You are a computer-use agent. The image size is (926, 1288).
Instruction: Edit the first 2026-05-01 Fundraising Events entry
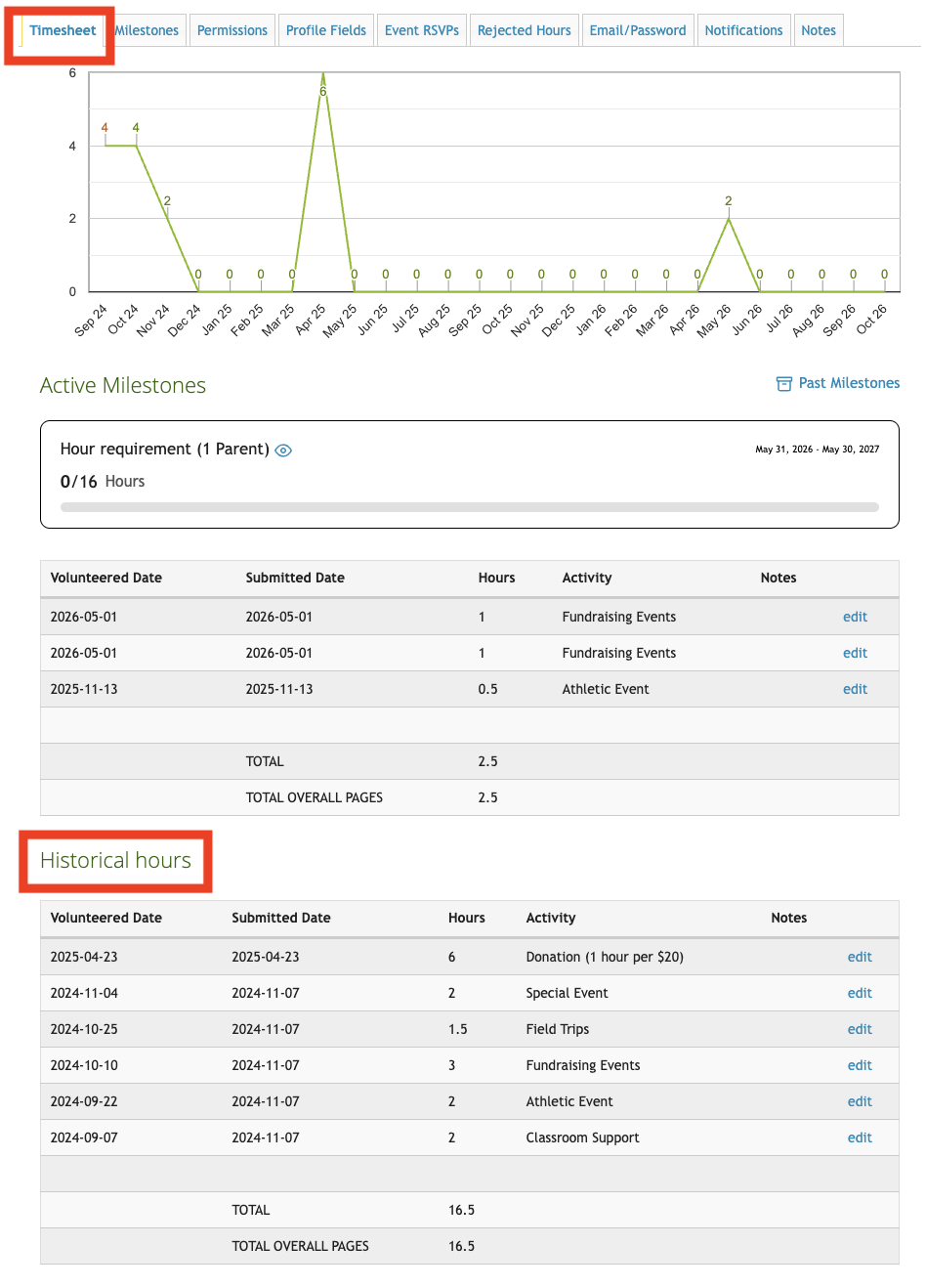855,617
